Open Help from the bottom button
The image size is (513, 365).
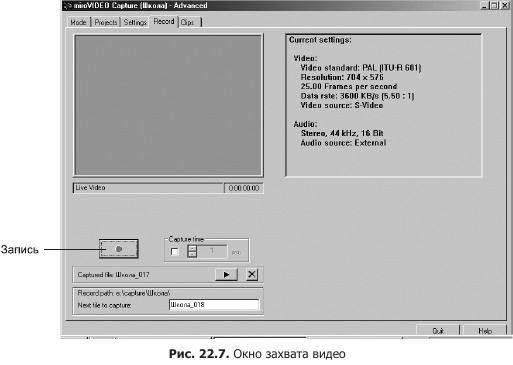point(485,330)
